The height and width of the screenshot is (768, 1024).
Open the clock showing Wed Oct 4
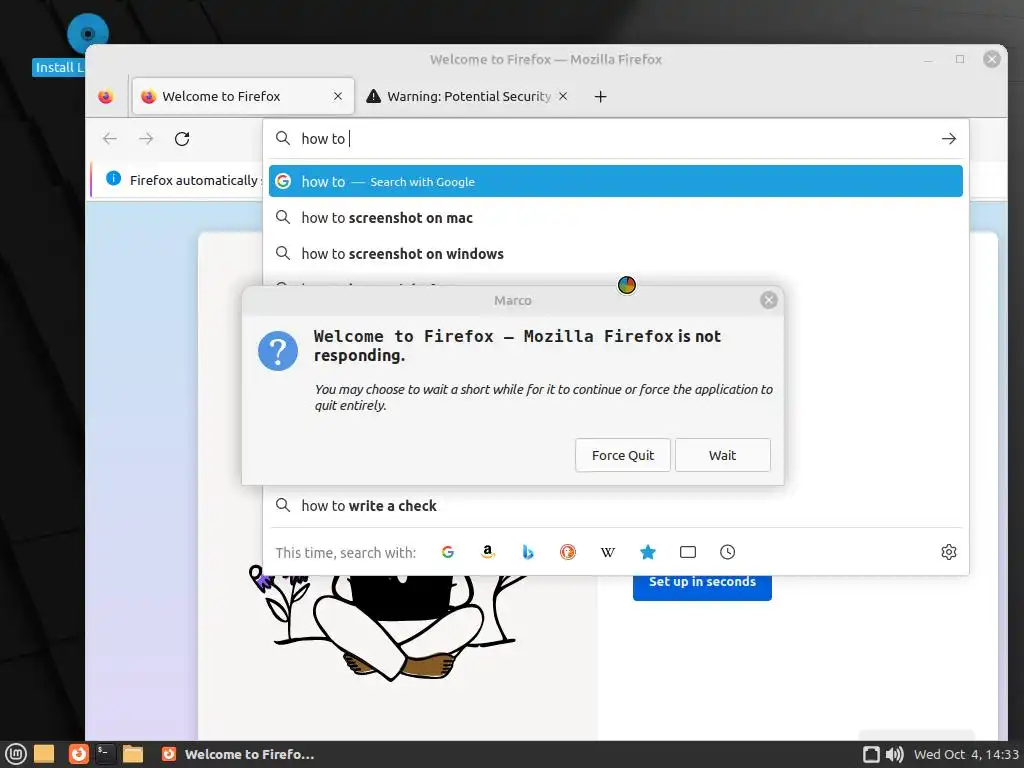click(967, 754)
